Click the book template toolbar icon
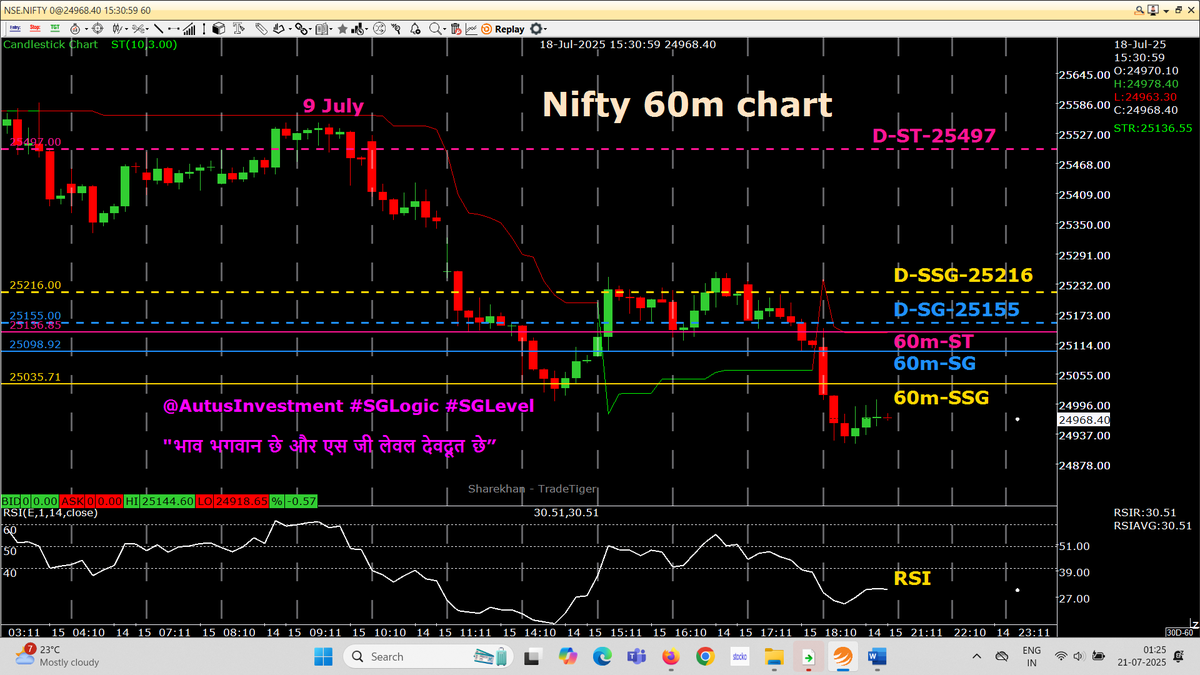The image size is (1200, 675). [321, 29]
